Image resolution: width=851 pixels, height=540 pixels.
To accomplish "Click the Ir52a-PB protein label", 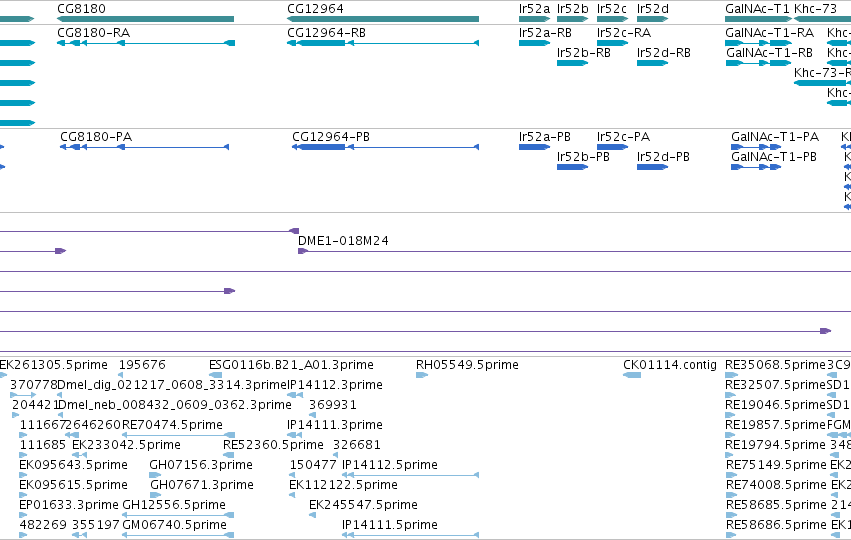I will point(544,137).
